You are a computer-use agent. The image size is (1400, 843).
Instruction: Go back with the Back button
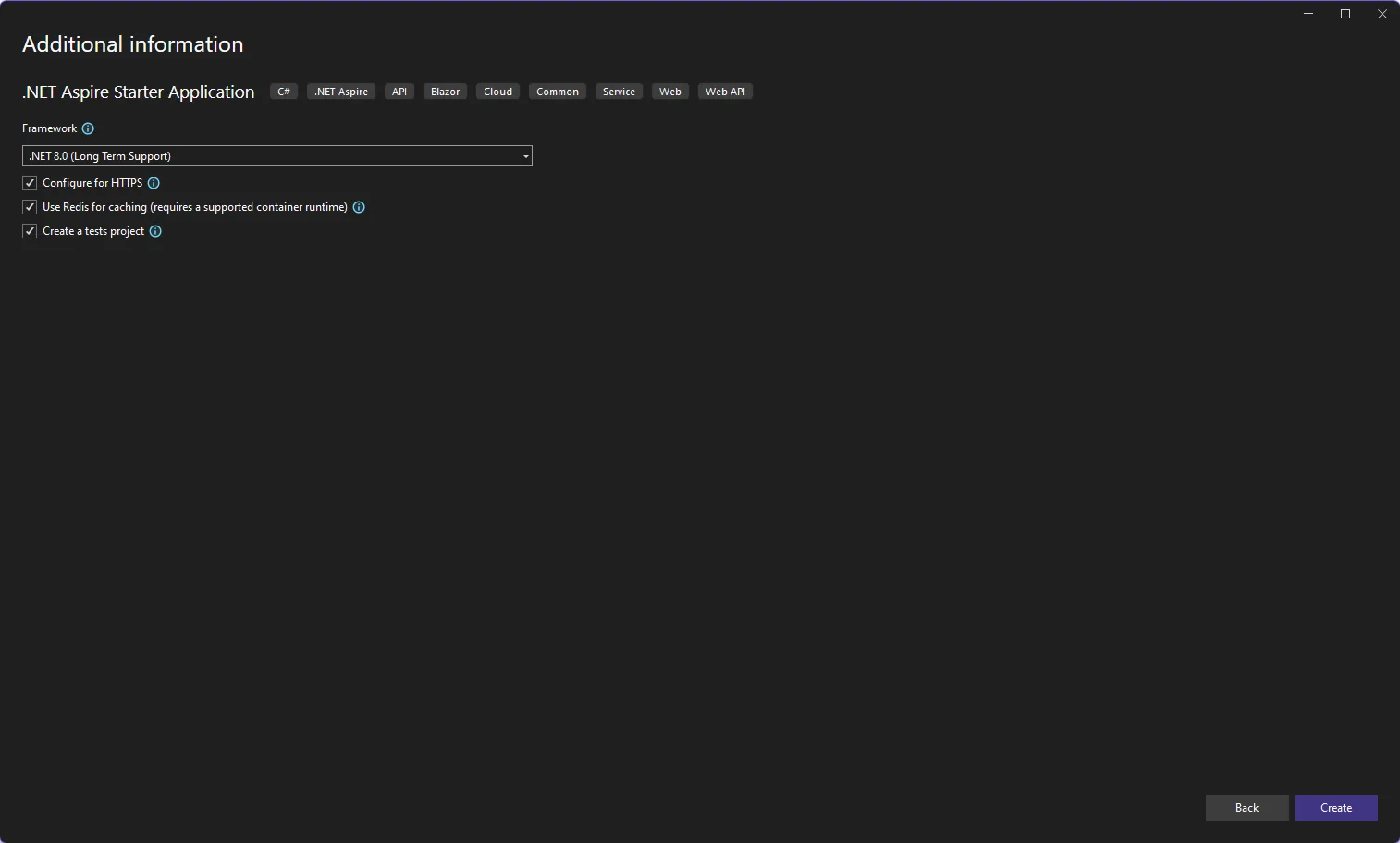[1246, 808]
